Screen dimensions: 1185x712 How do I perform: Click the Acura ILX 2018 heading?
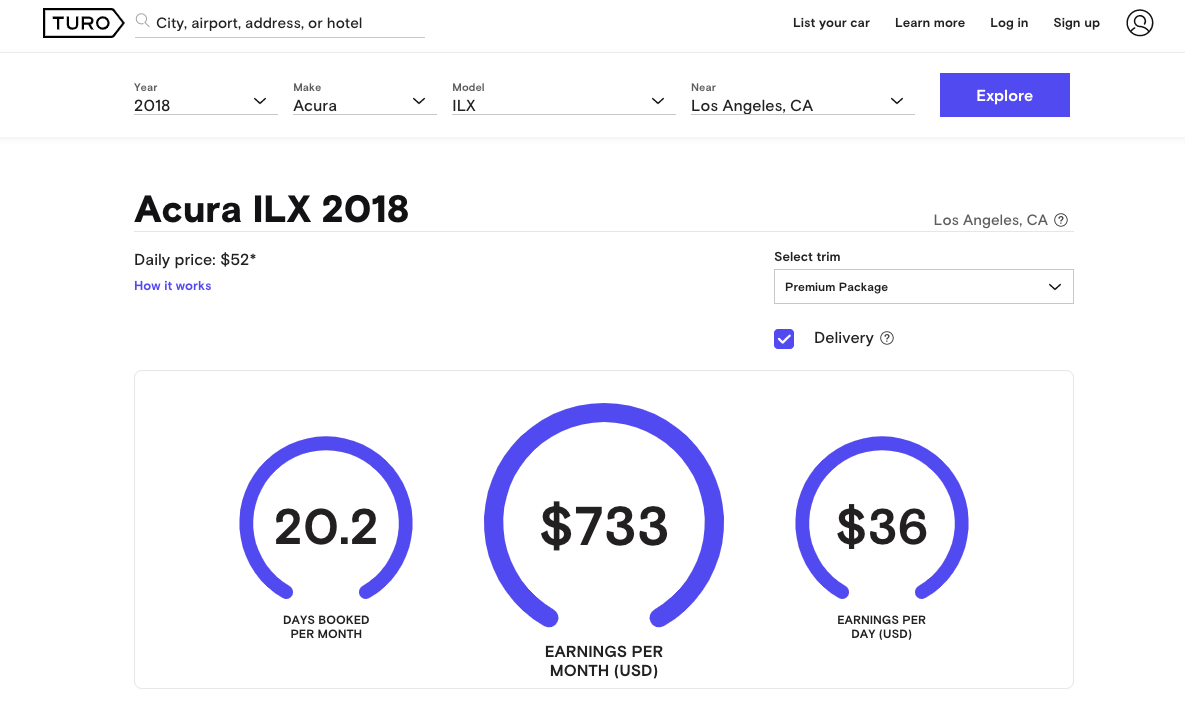click(x=271, y=209)
